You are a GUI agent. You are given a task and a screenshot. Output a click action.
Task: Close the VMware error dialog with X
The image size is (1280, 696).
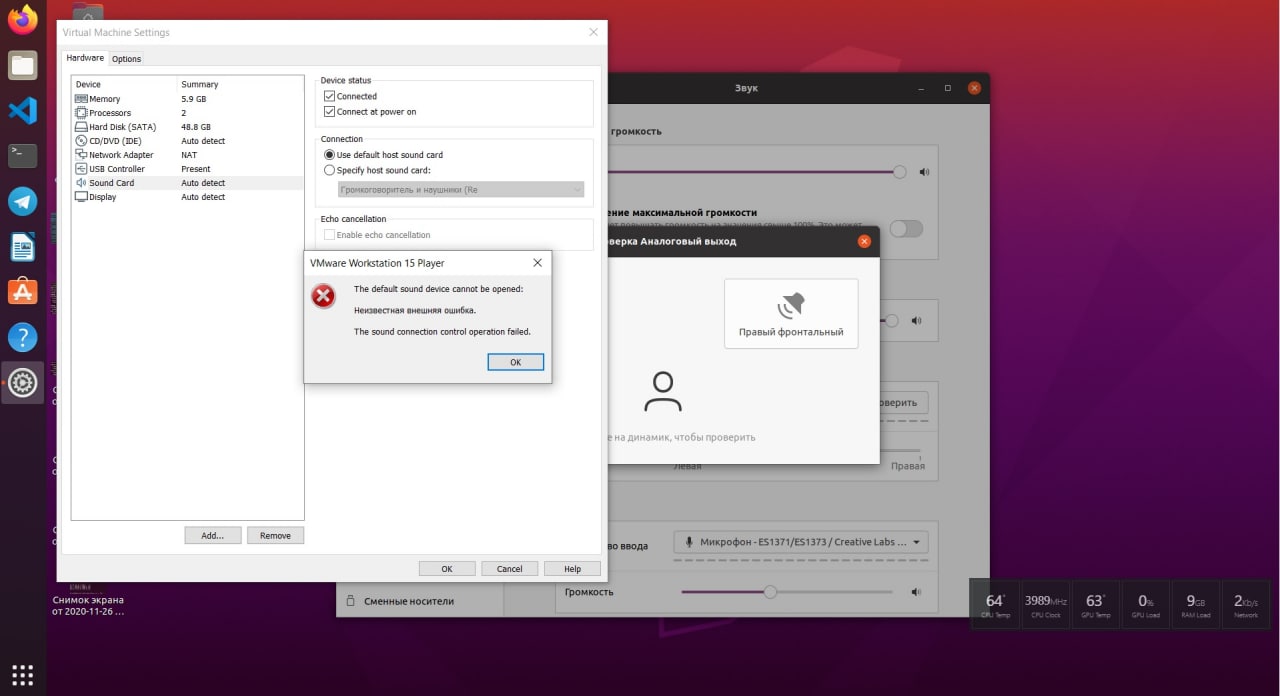point(537,263)
